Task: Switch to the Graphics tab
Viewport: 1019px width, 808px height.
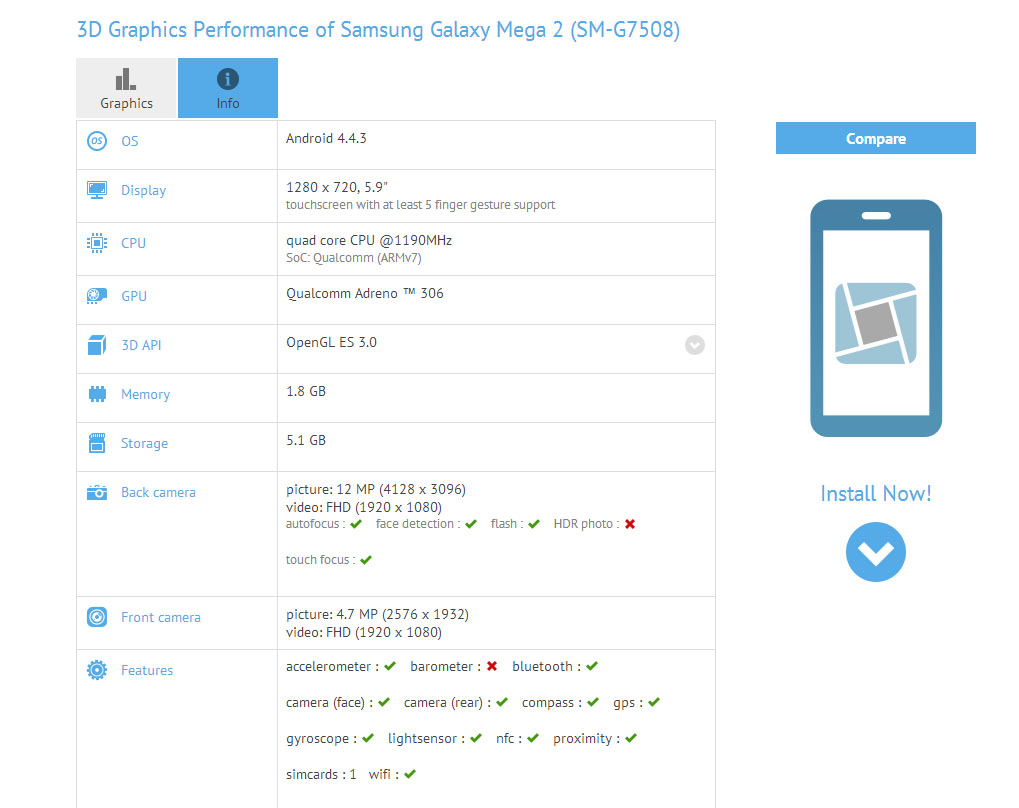Action: (x=126, y=88)
